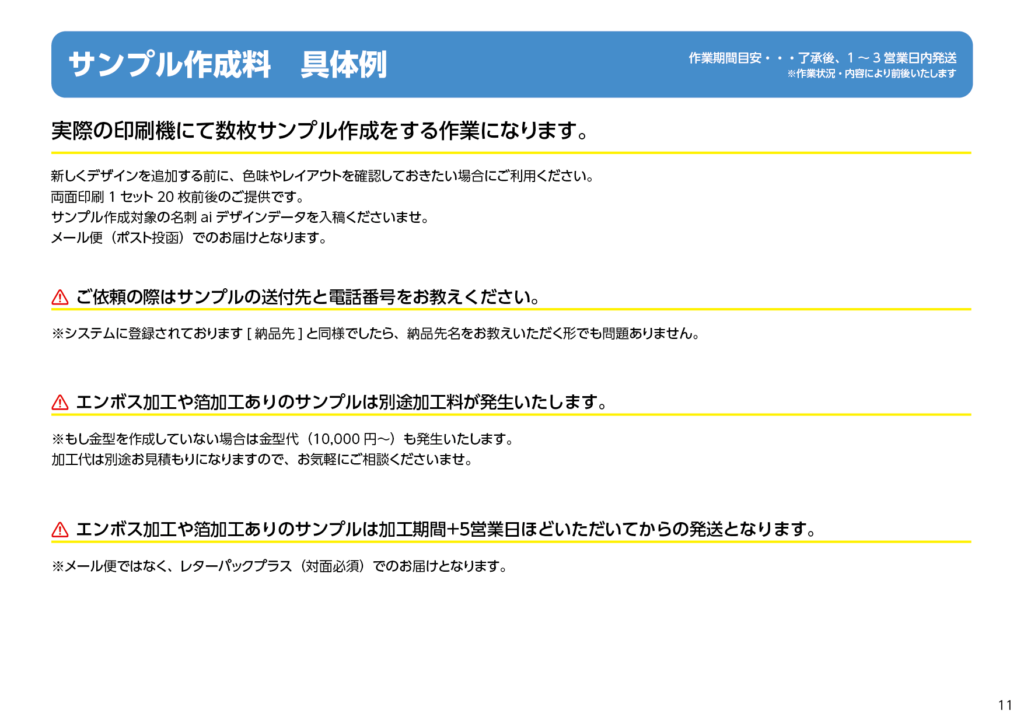Select the heading about 別途加工料が発生いたします
Viewport: 1024px width, 724px height.
point(342,403)
